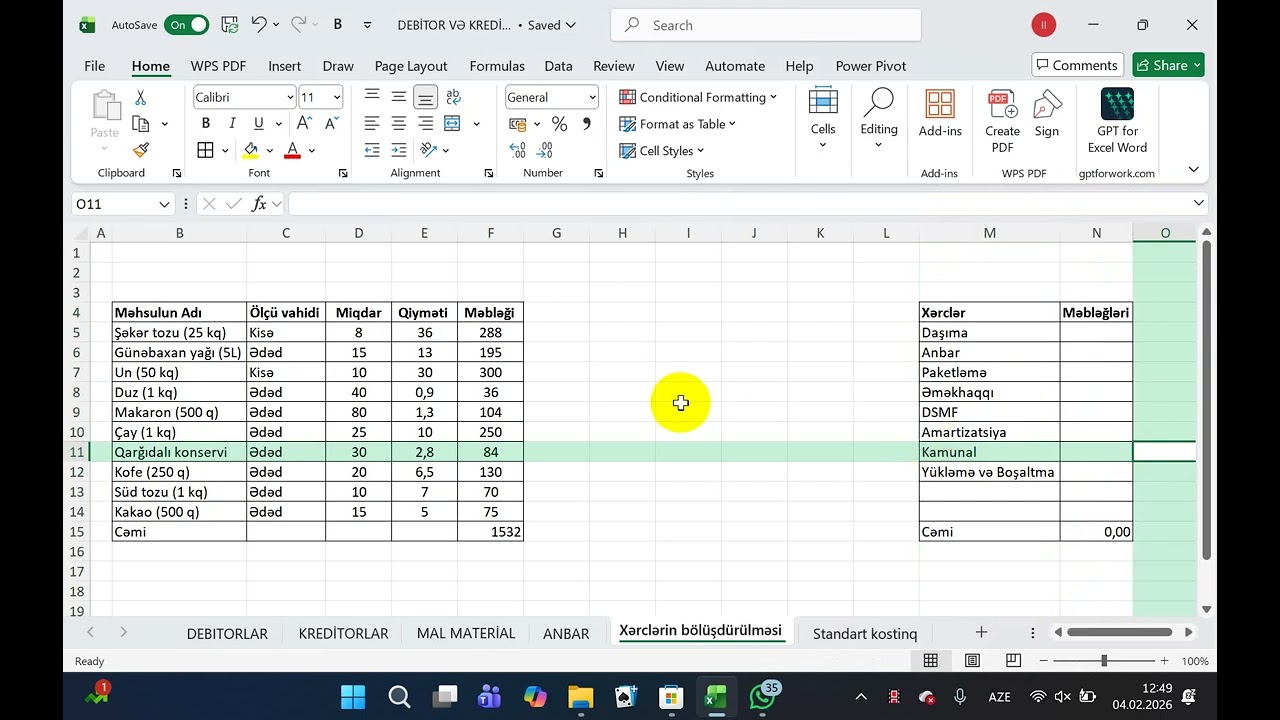This screenshot has height=720, width=1280.
Task: Click the Save icon in title bar
Action: click(229, 25)
